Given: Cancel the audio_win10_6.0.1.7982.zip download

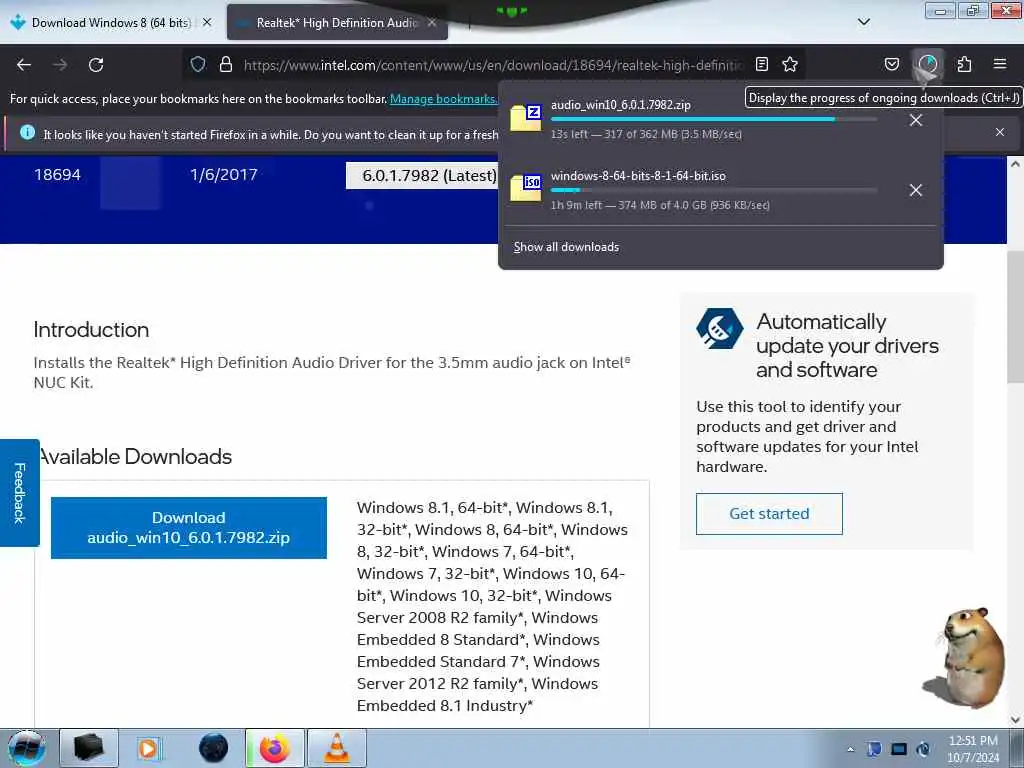Looking at the screenshot, I should 916,120.
